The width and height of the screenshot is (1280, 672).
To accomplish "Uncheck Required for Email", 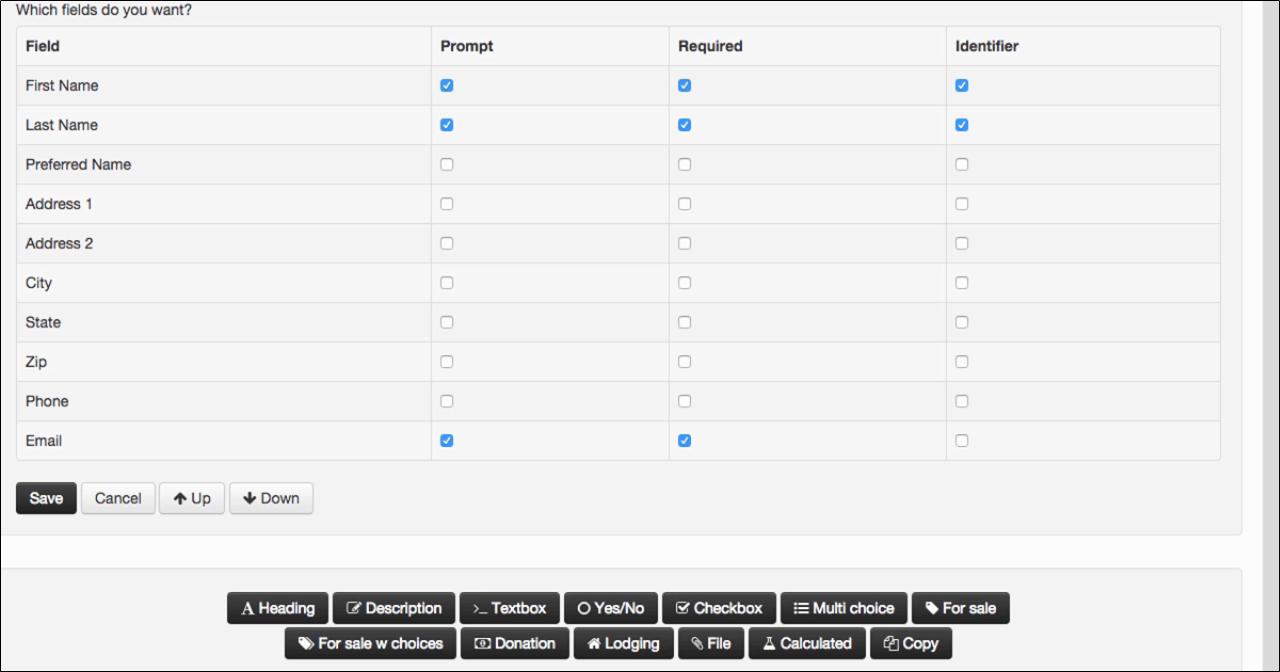I will tap(684, 440).
